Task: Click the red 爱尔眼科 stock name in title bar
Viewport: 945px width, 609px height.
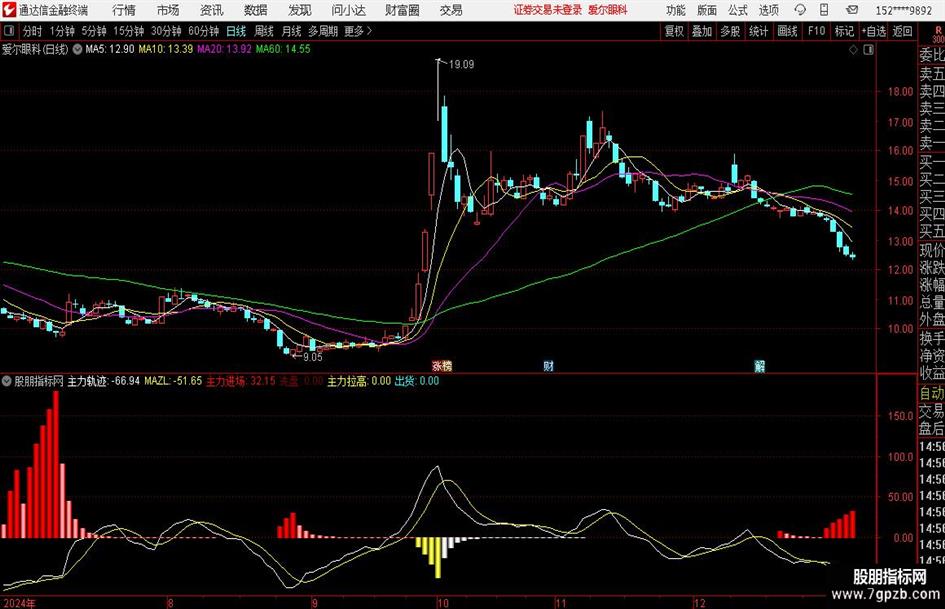Action: [x=608, y=10]
